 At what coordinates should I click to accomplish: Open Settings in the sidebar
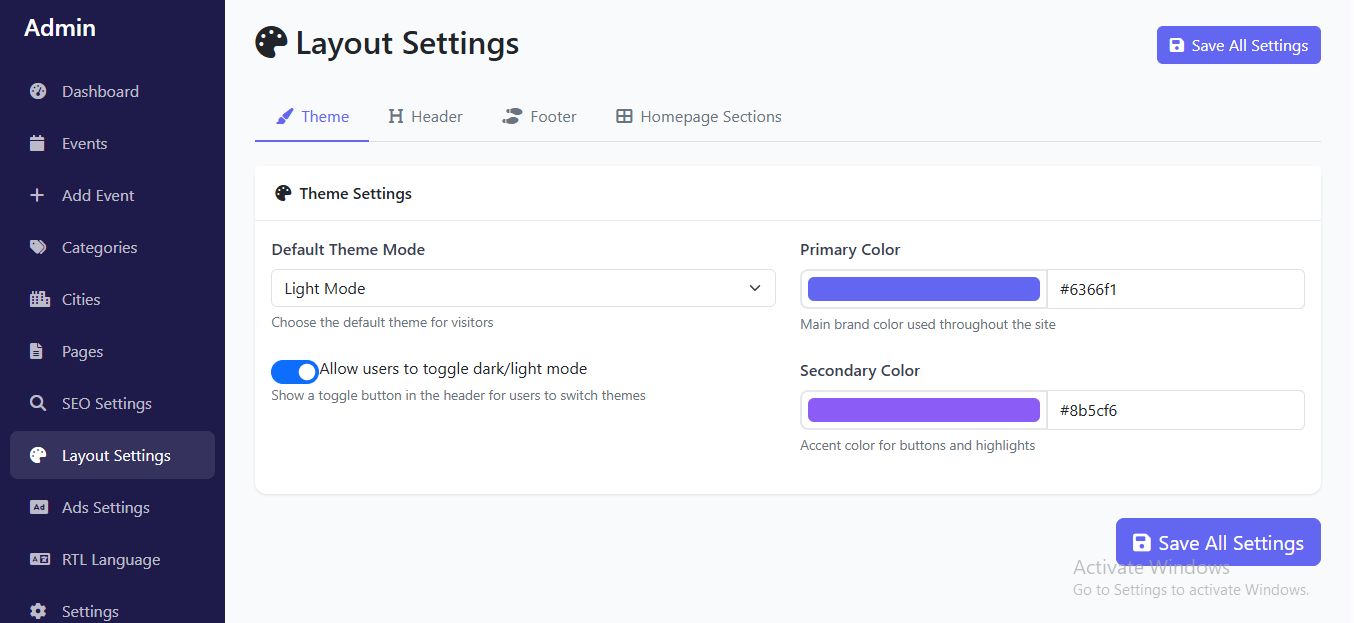[x=90, y=611]
